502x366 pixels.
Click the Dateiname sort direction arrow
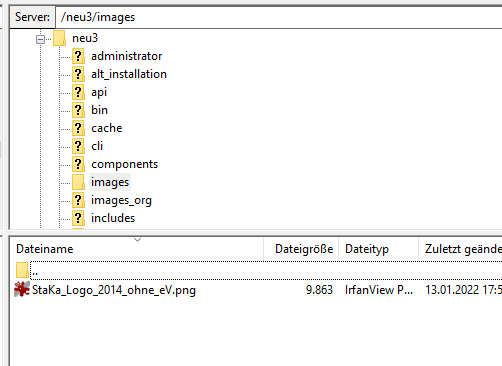(x=137, y=240)
